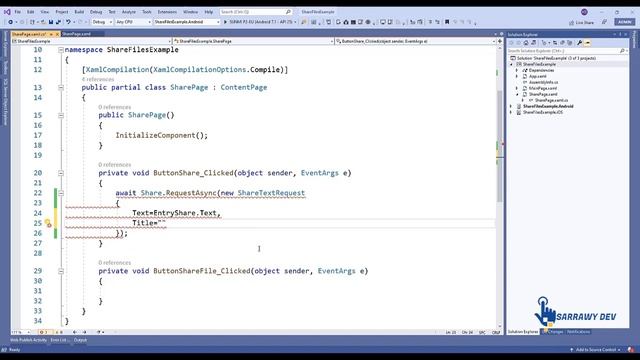
Task: Expand the Dependencies node
Action: 517,70
